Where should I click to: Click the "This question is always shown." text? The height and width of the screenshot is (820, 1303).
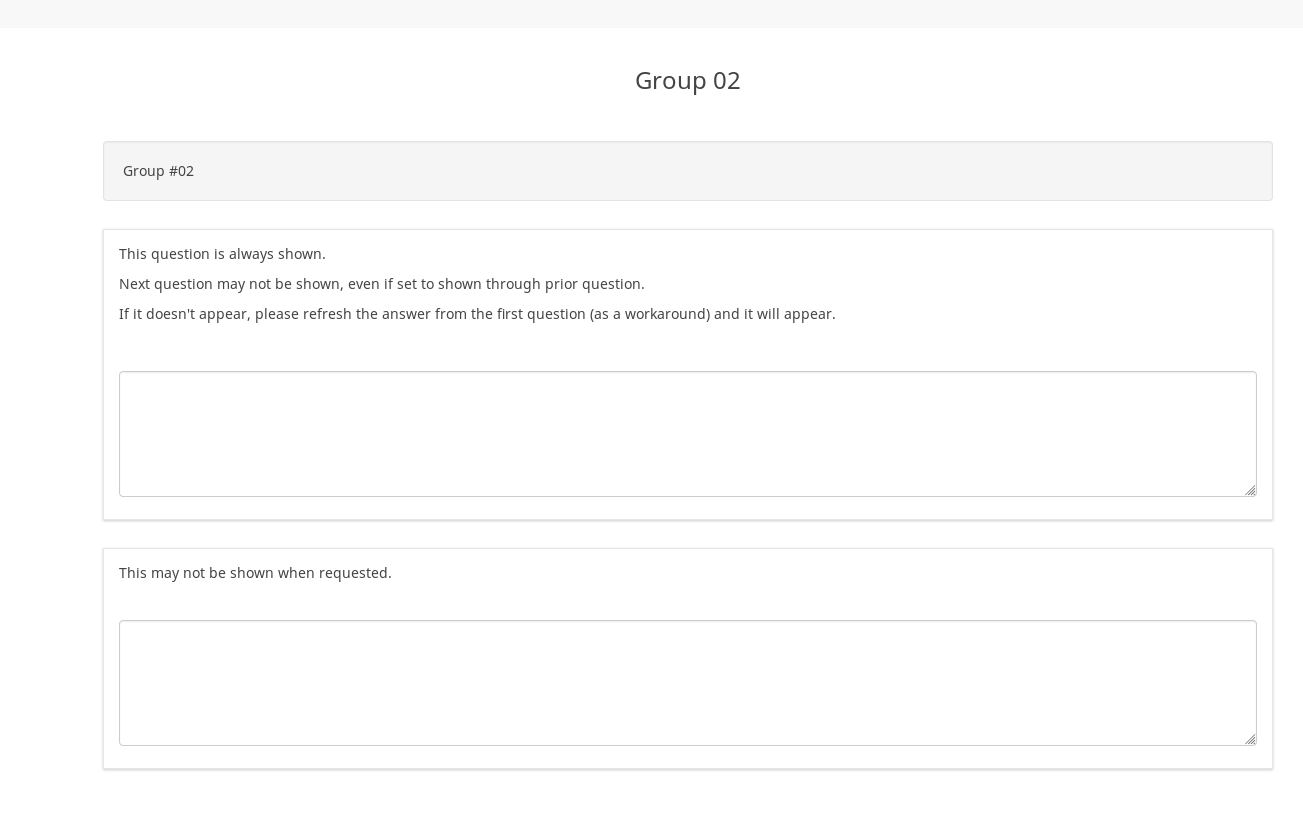coord(222,254)
